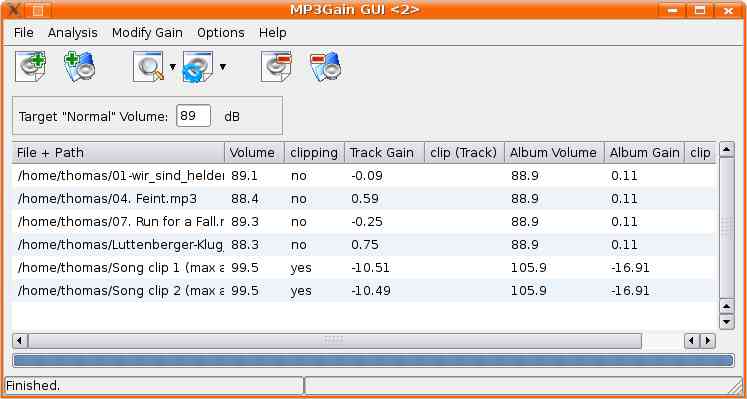Click the Target Normal Volume input field
The width and height of the screenshot is (747, 399).
click(193, 116)
